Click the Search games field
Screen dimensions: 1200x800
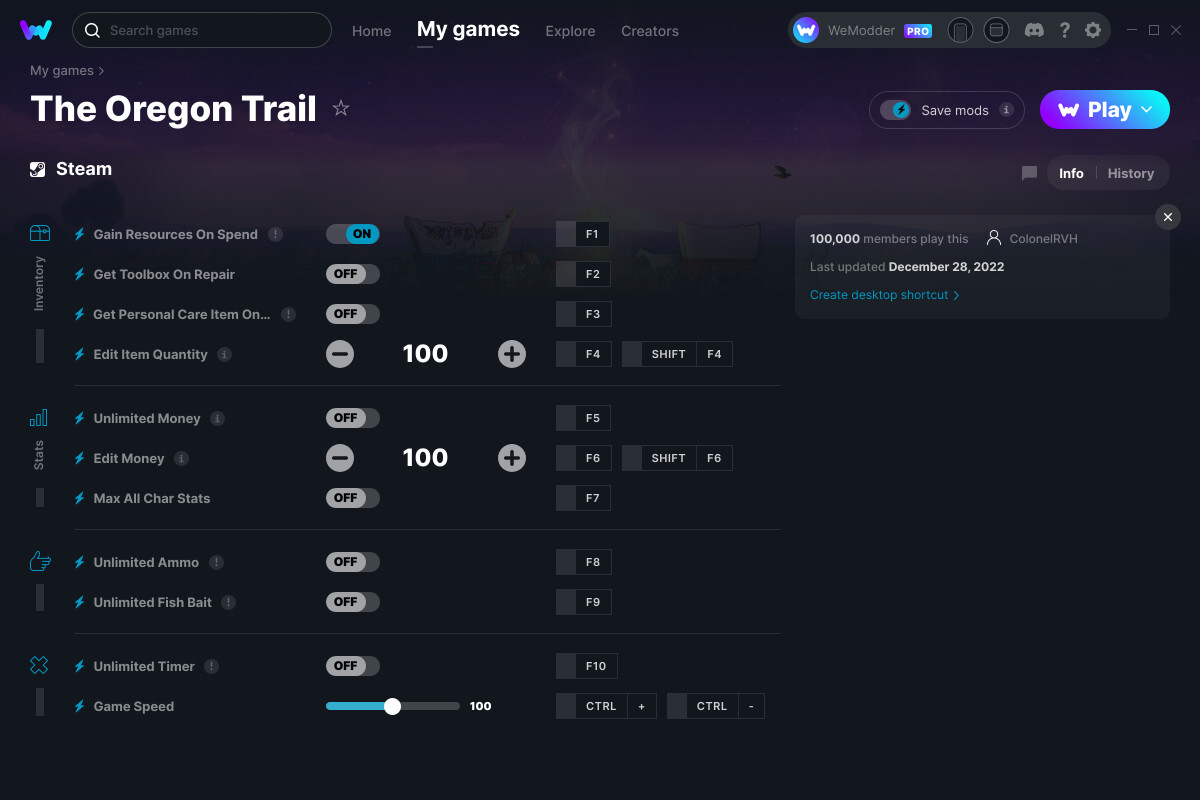pyautogui.click(x=202, y=30)
